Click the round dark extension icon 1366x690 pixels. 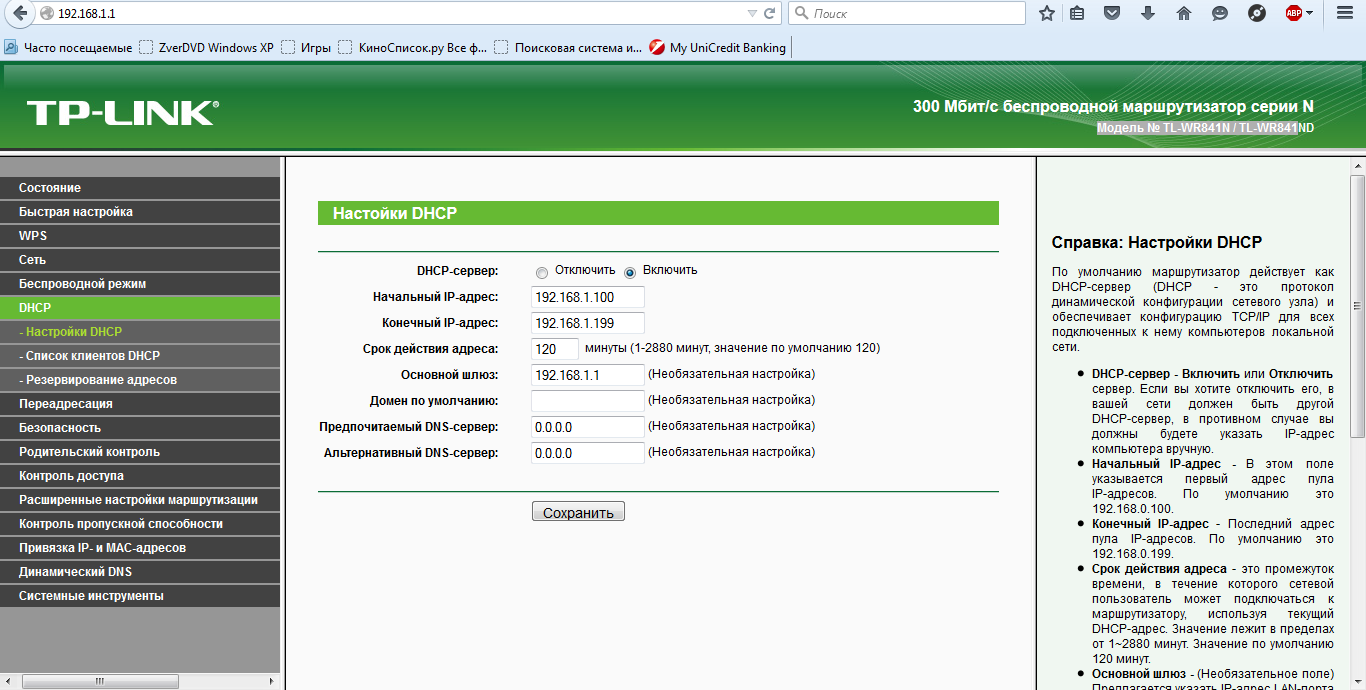click(1257, 13)
